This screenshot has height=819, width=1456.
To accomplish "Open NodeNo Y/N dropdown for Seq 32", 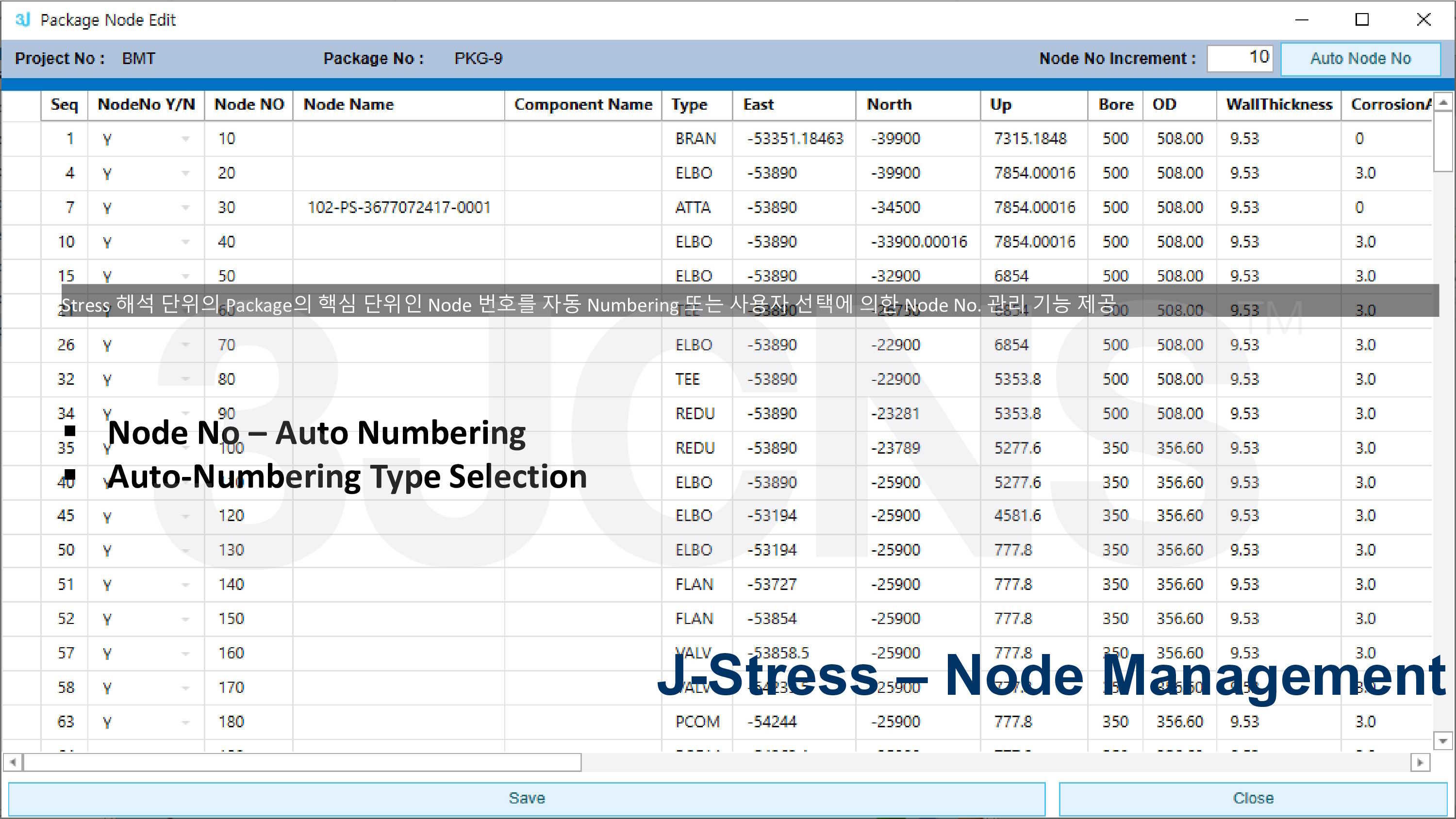I will (x=185, y=379).
